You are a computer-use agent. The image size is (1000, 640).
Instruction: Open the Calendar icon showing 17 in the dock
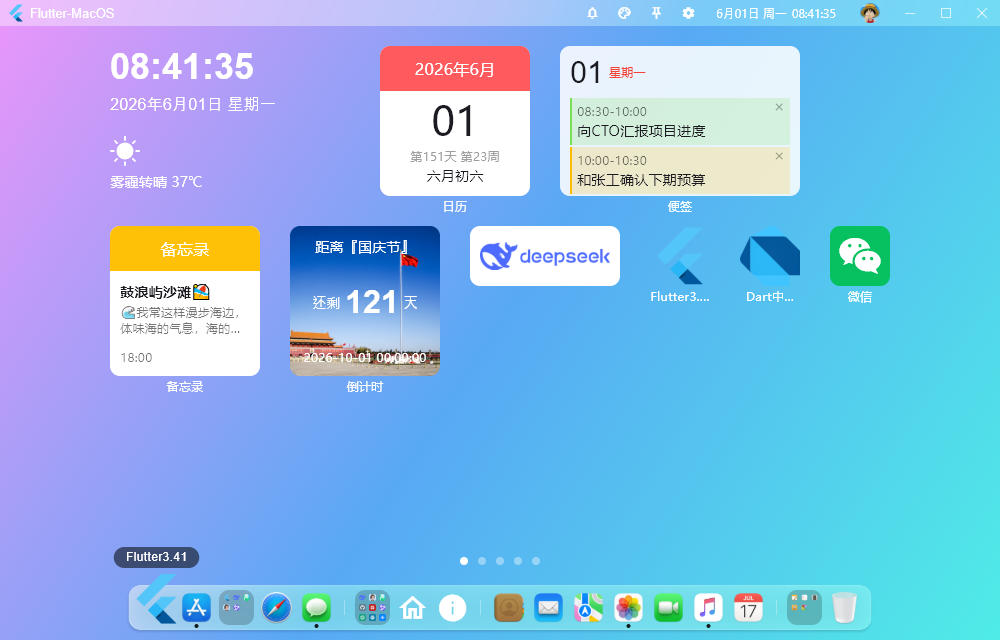748,607
